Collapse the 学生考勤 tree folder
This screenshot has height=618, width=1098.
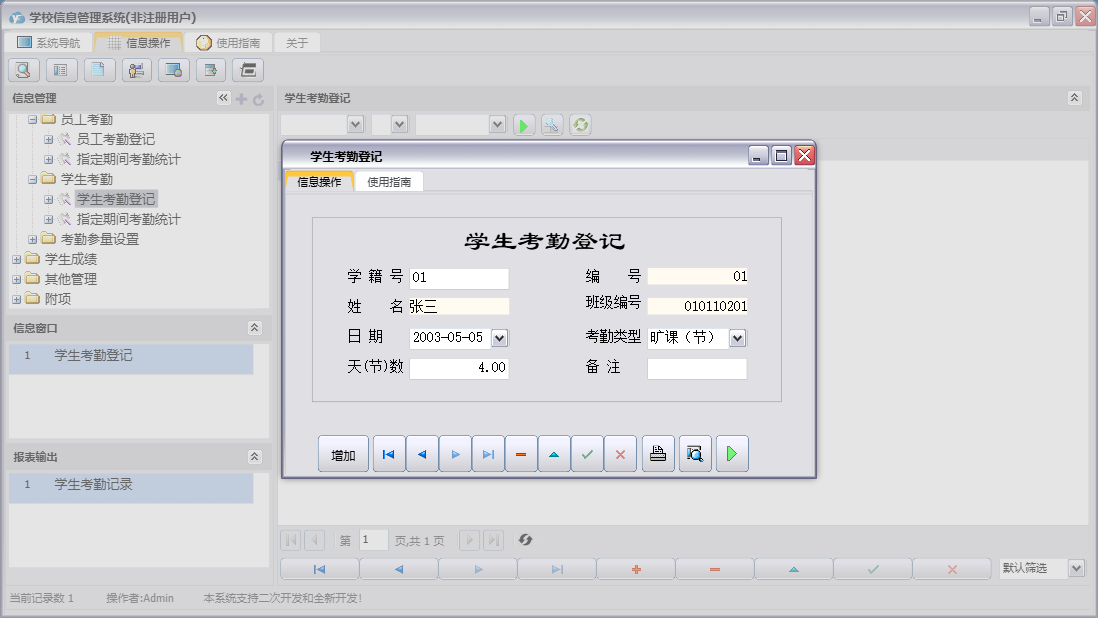(x=33, y=180)
